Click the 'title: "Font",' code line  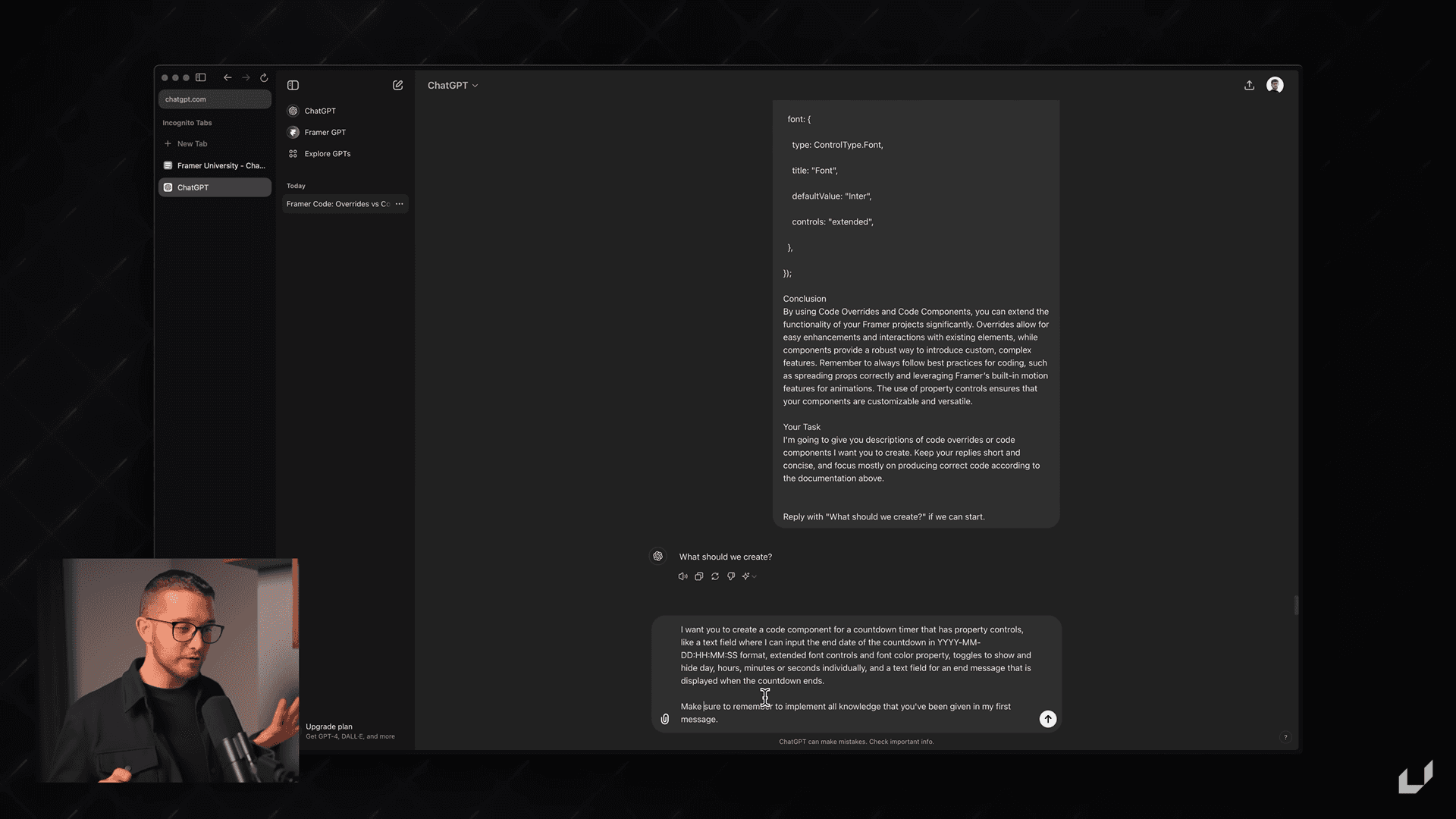[x=814, y=171]
